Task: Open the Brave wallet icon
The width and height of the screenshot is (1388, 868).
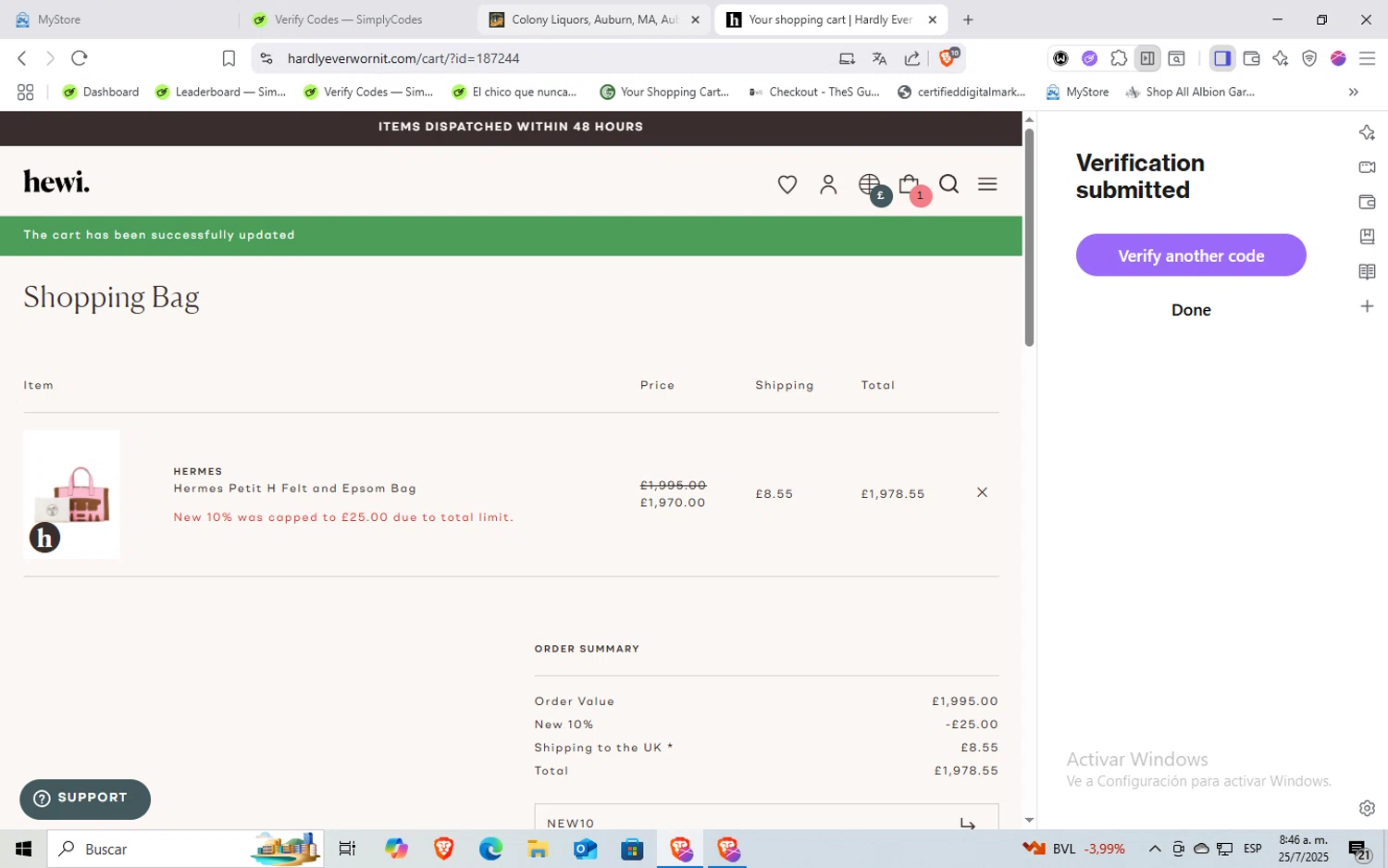Action: coord(1251,58)
